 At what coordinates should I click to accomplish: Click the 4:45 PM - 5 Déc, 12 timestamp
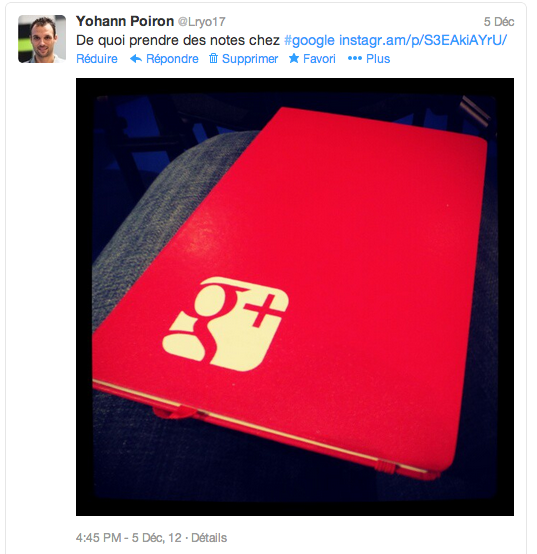click(129, 538)
